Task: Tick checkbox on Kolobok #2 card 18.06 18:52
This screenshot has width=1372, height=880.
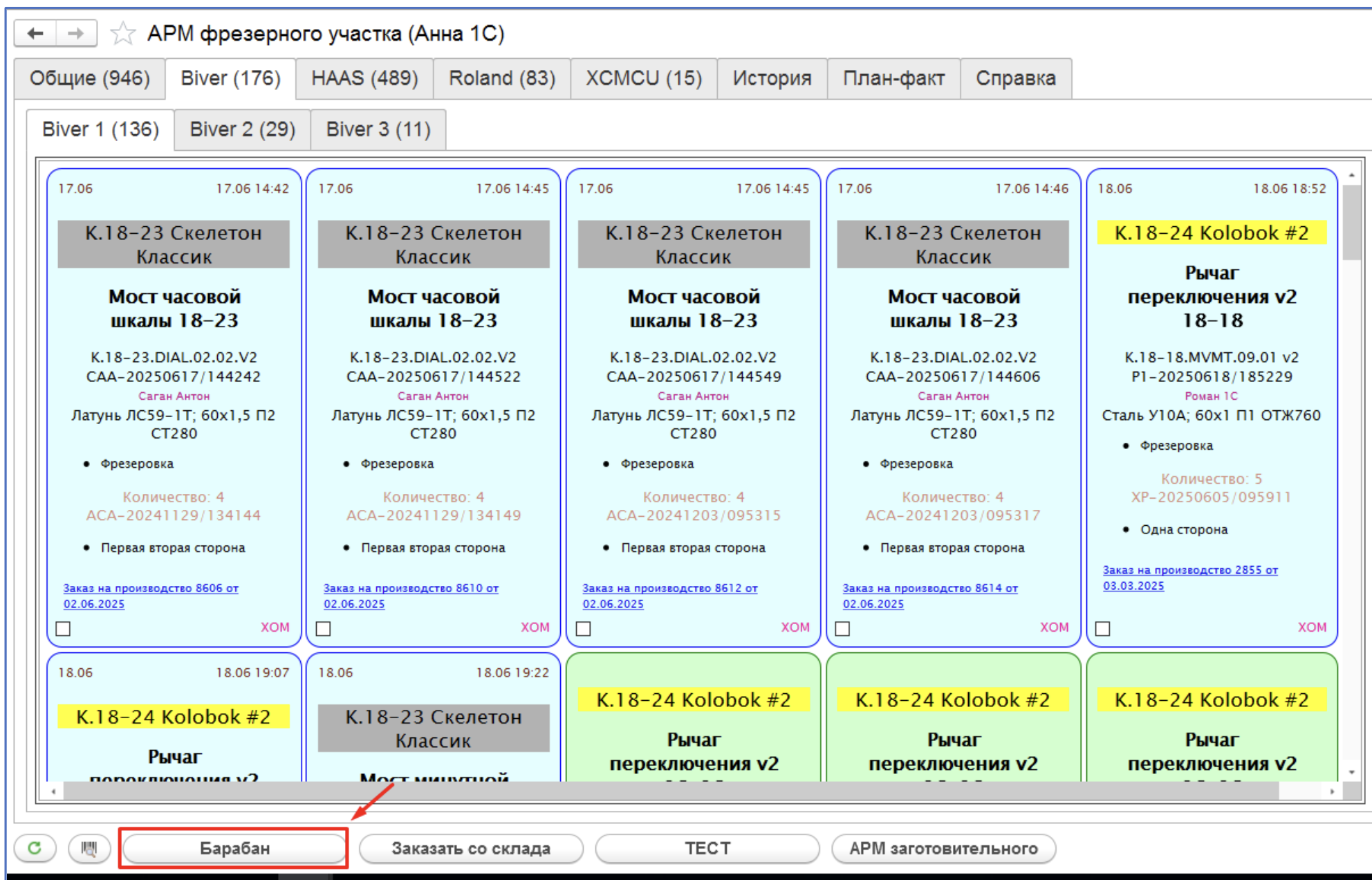Action: point(1103,628)
